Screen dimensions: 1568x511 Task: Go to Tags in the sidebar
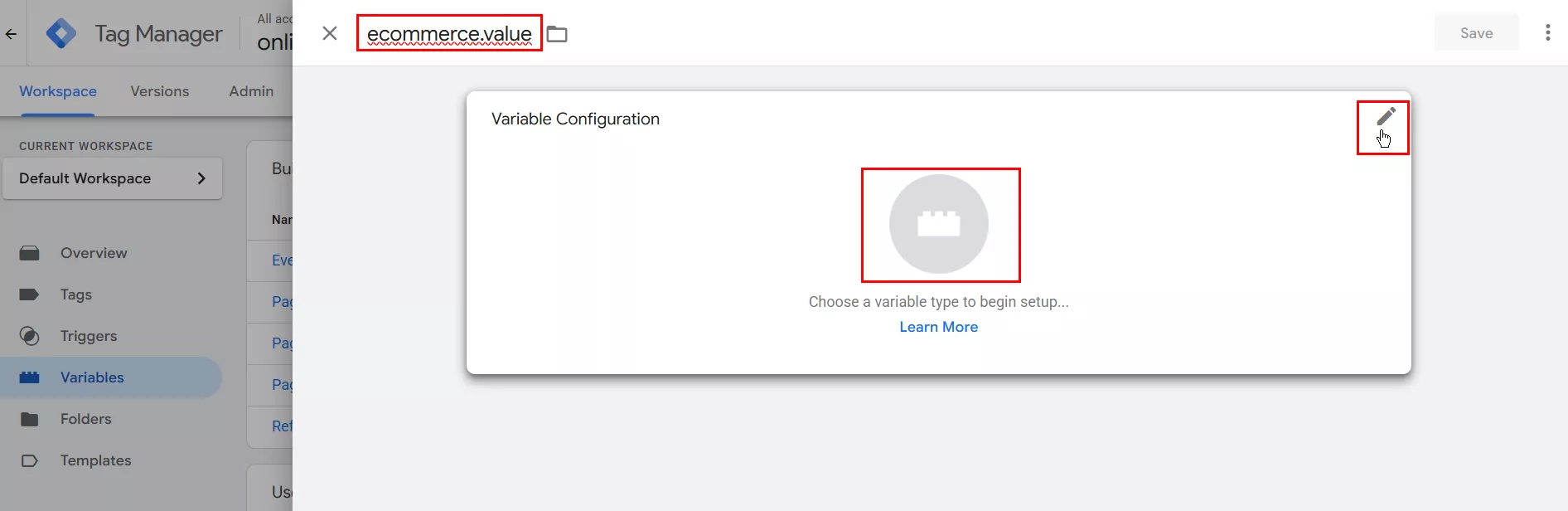pos(75,294)
